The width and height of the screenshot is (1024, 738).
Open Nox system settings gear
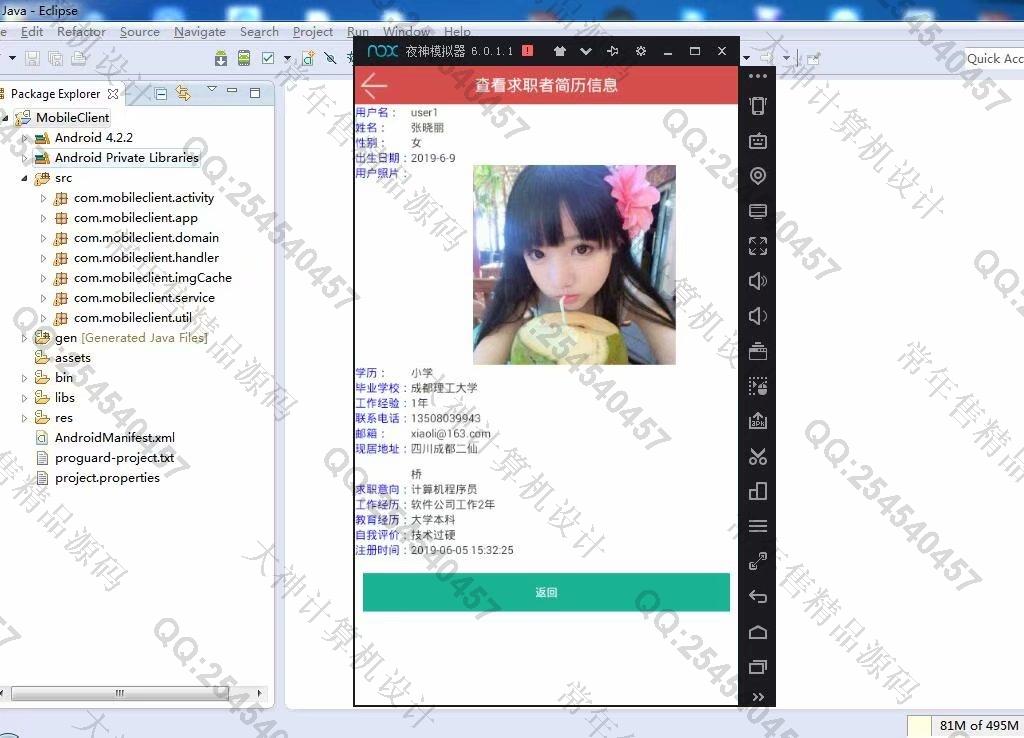[x=641, y=51]
